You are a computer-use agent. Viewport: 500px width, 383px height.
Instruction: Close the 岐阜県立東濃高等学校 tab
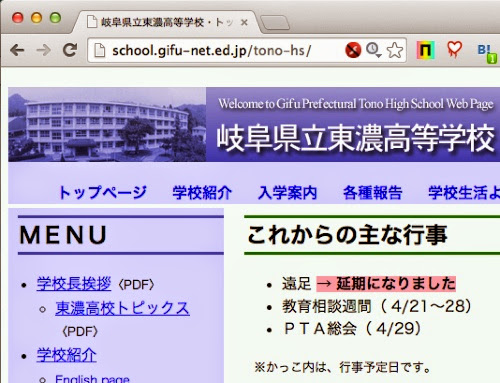244,22
